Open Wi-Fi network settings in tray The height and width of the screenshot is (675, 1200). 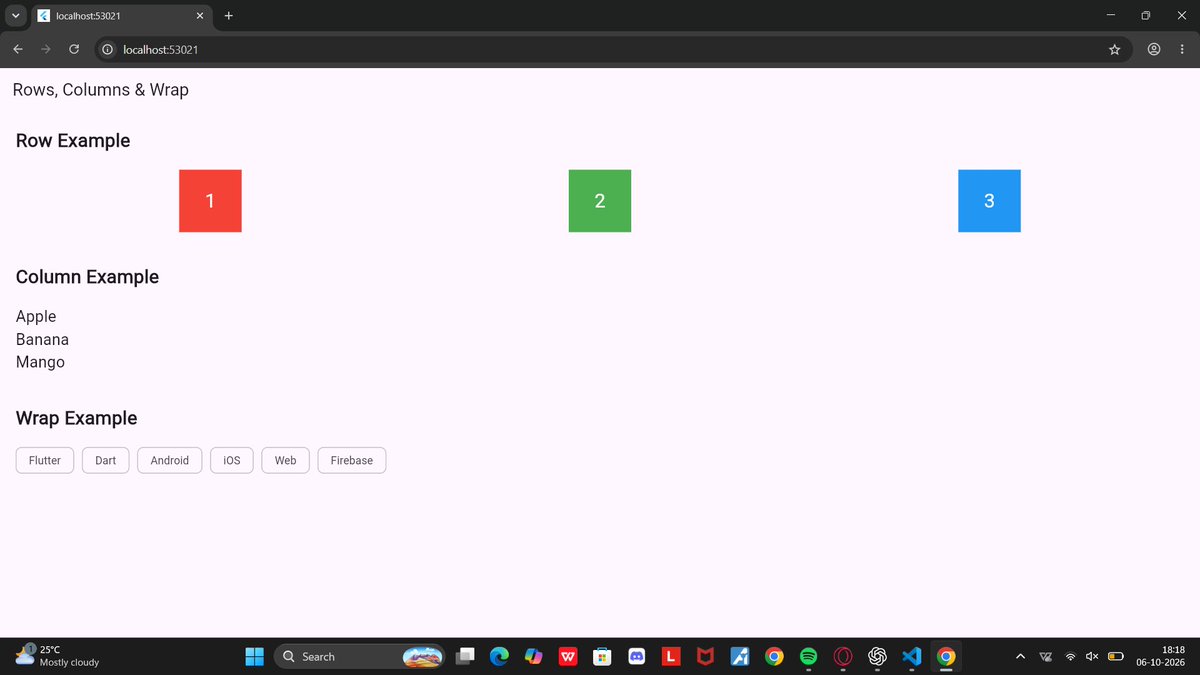pos(1070,656)
